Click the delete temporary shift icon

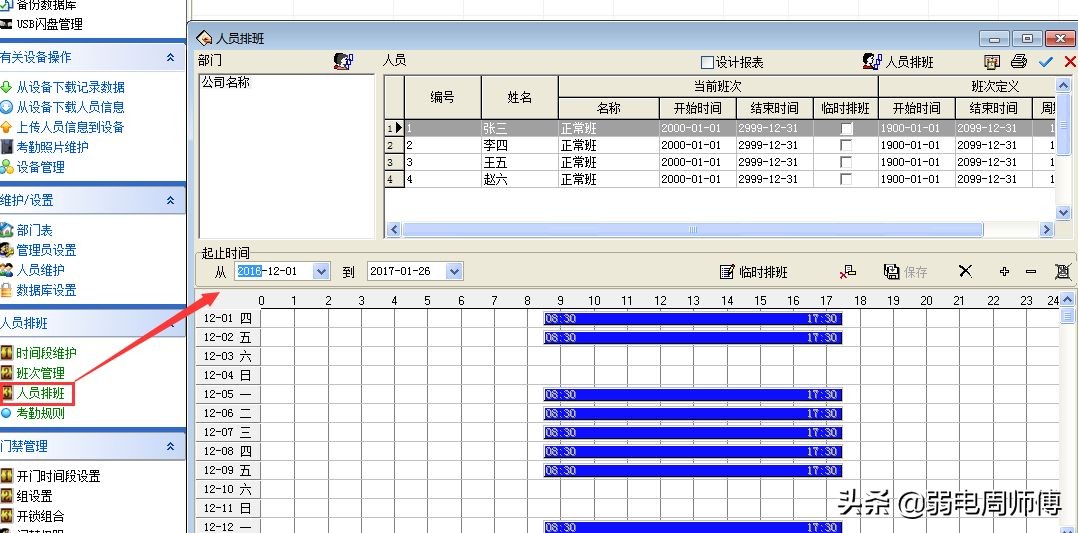(848, 272)
